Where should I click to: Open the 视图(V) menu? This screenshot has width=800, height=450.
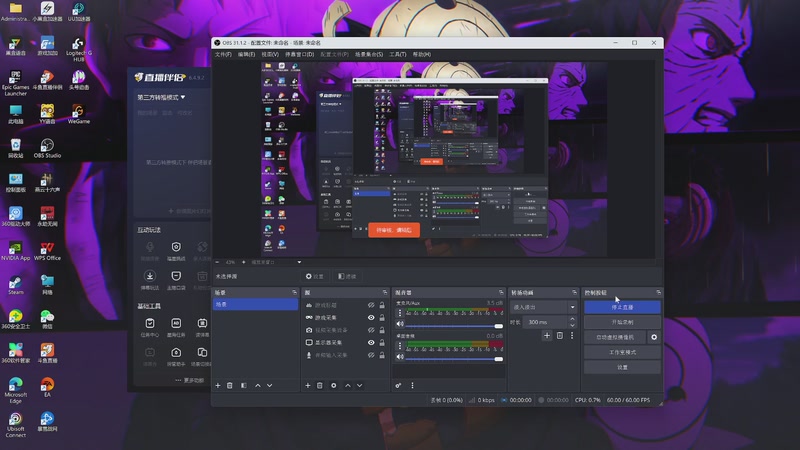pos(270,54)
